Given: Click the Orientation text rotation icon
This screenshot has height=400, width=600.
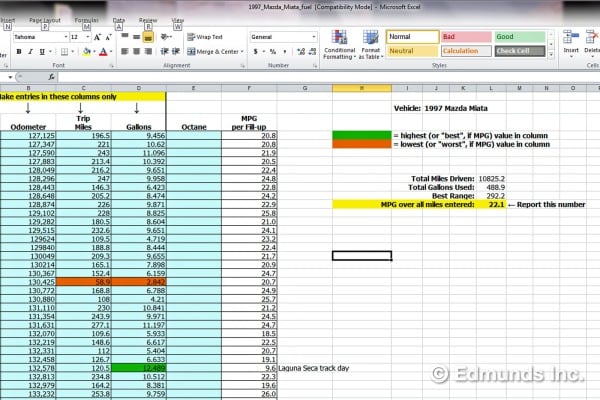Looking at the screenshot, I should coord(165,37).
